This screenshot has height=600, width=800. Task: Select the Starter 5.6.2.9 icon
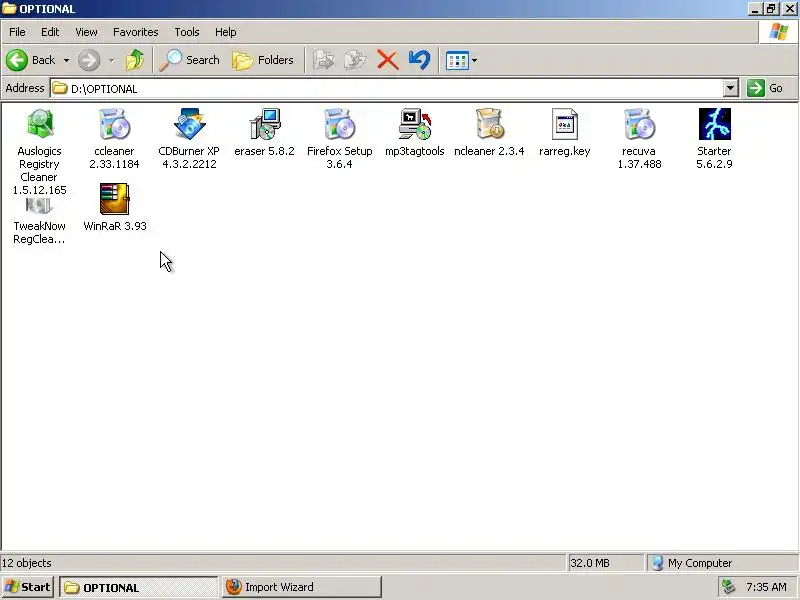click(714, 124)
